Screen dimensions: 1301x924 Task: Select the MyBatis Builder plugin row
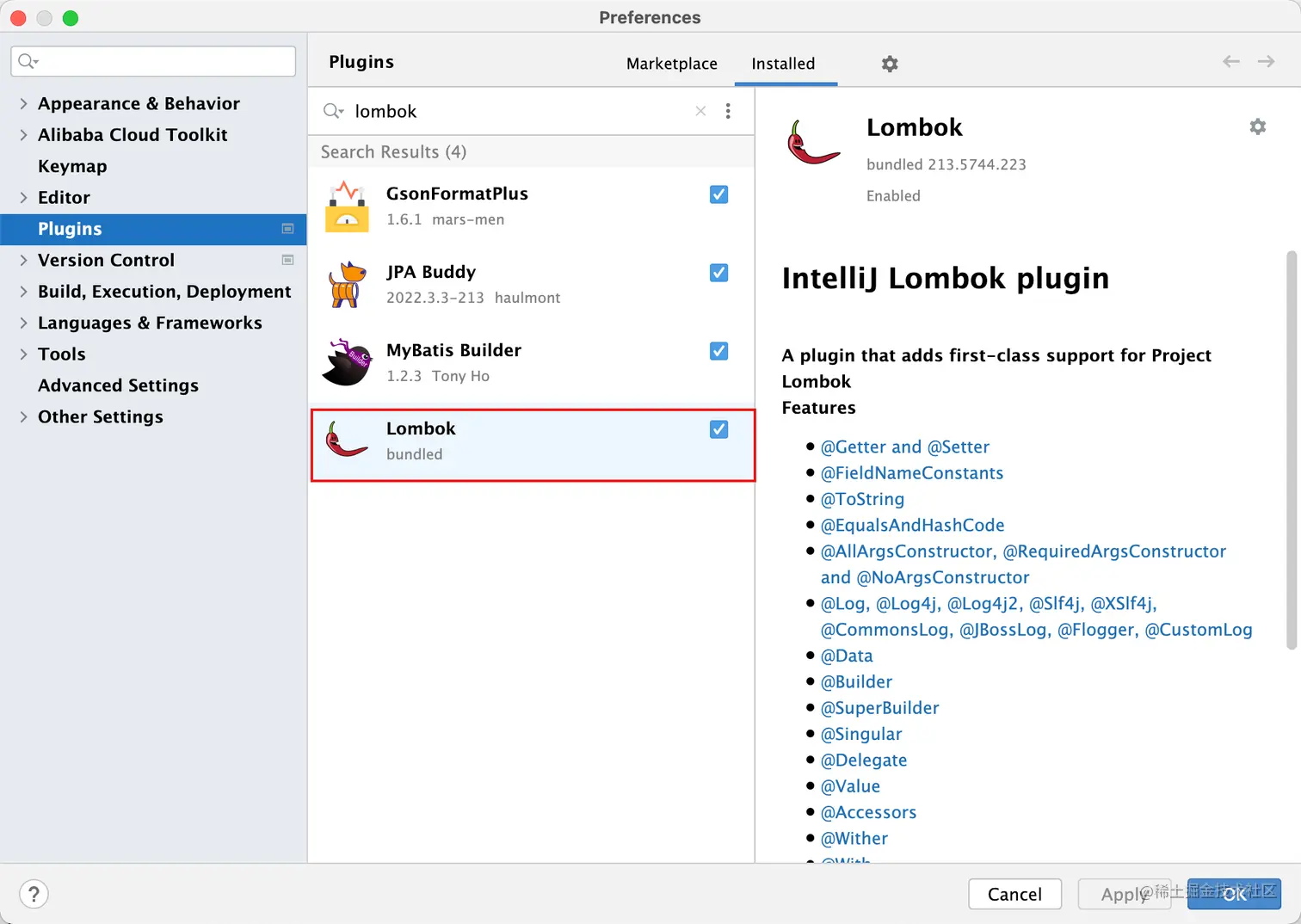531,362
